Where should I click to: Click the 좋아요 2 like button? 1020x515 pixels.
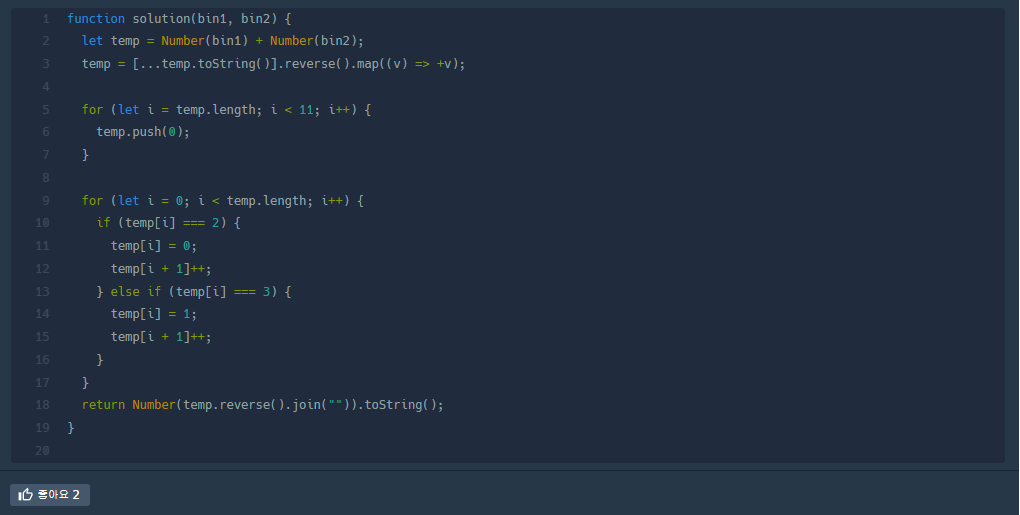pos(49,495)
